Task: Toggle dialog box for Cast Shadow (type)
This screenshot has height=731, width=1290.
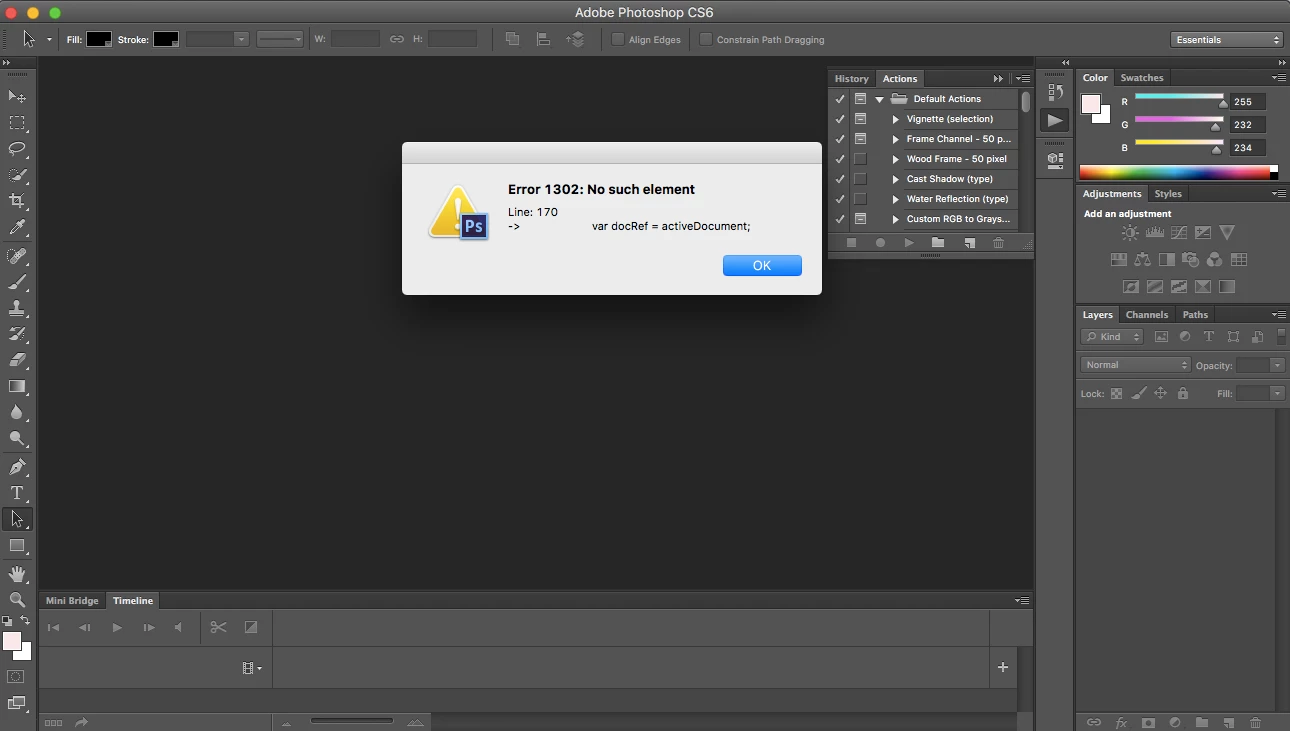Action: point(860,179)
